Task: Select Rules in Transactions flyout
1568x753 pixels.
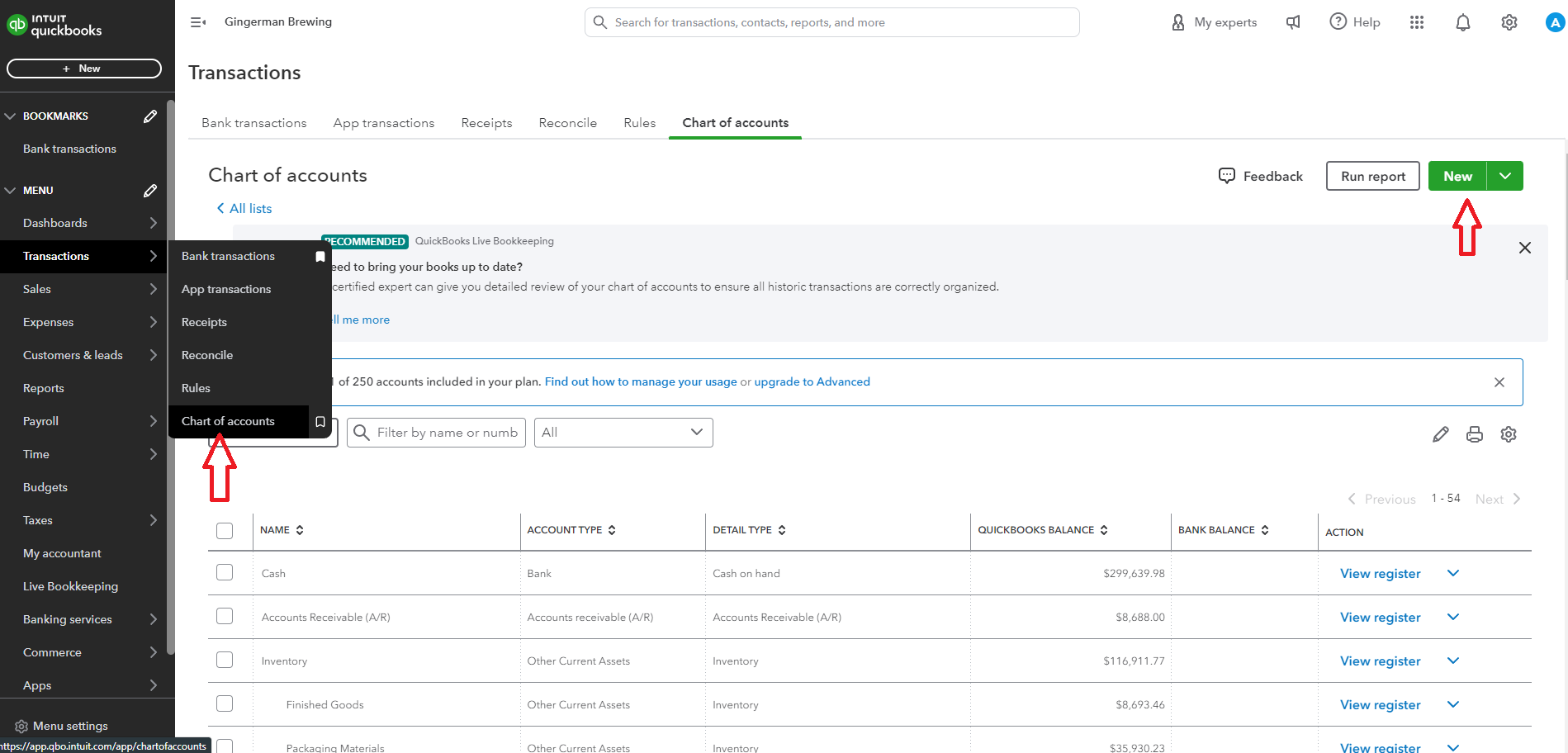Action: click(x=196, y=388)
